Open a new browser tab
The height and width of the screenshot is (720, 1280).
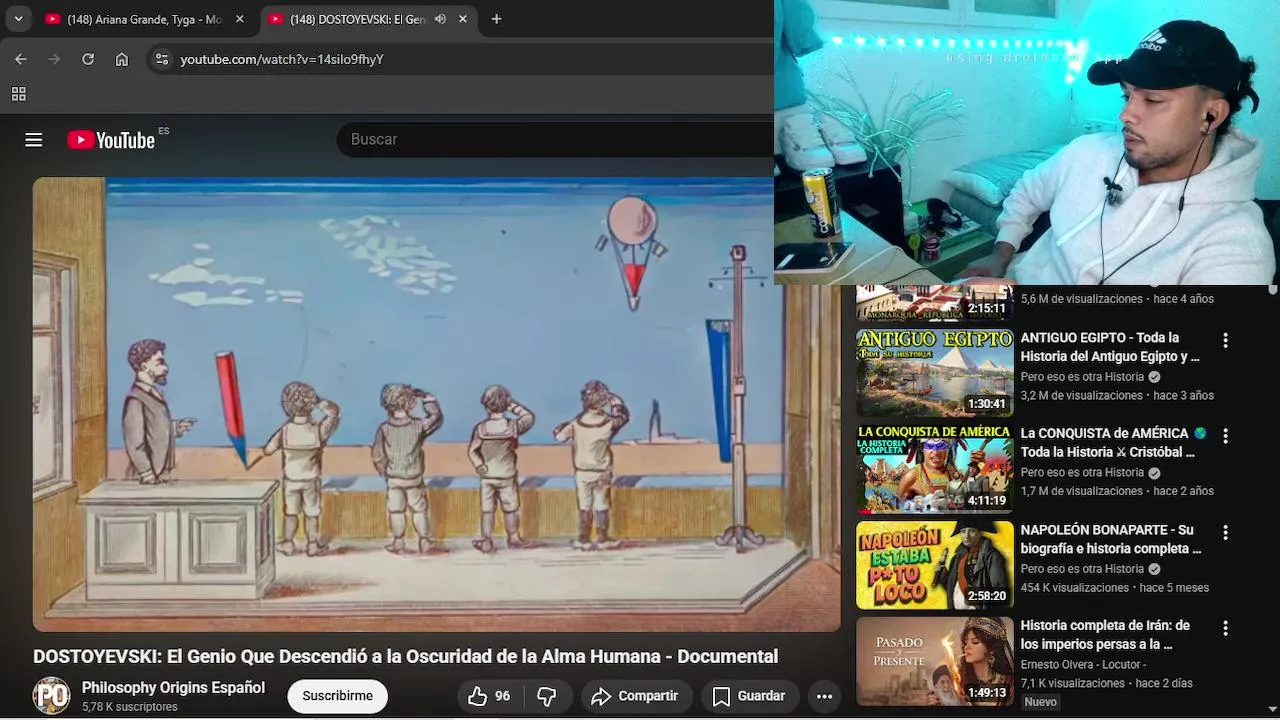click(x=496, y=19)
